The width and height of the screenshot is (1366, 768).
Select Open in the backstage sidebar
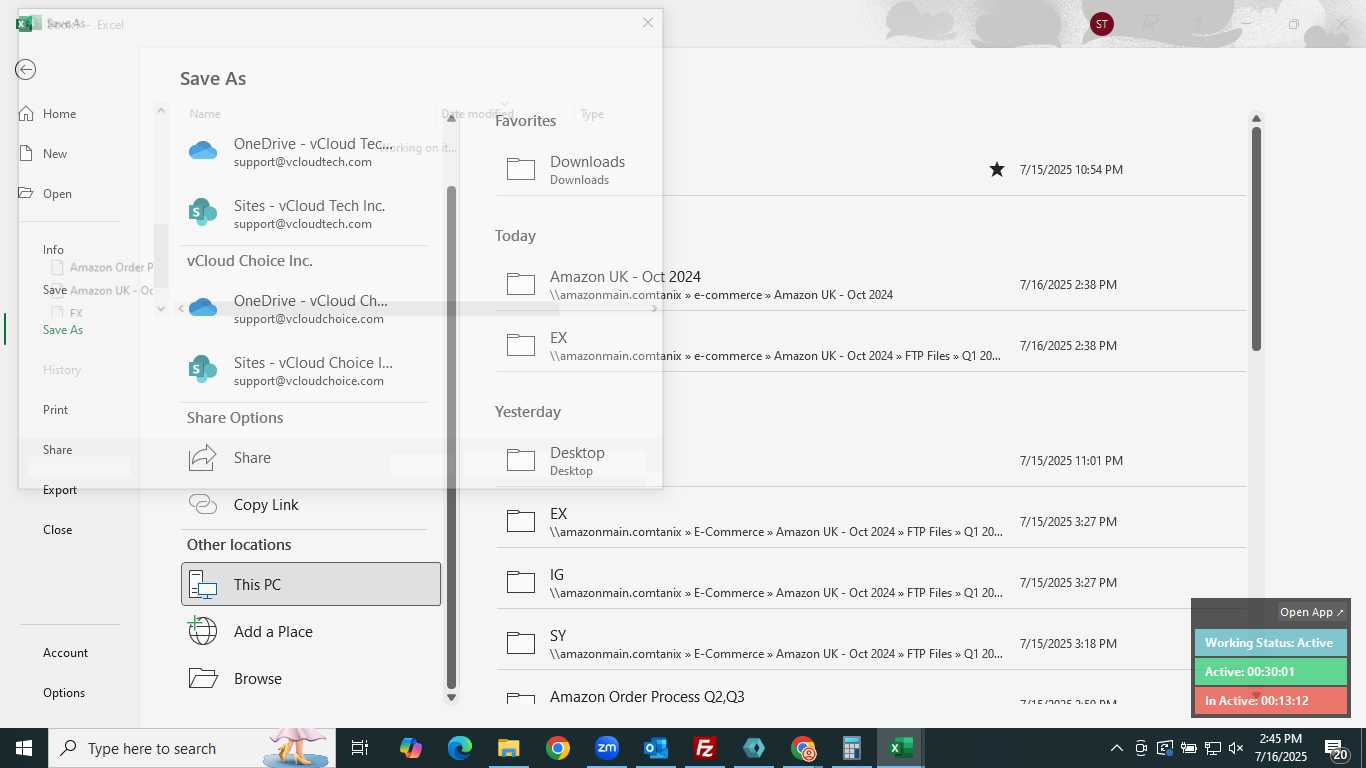(57, 194)
